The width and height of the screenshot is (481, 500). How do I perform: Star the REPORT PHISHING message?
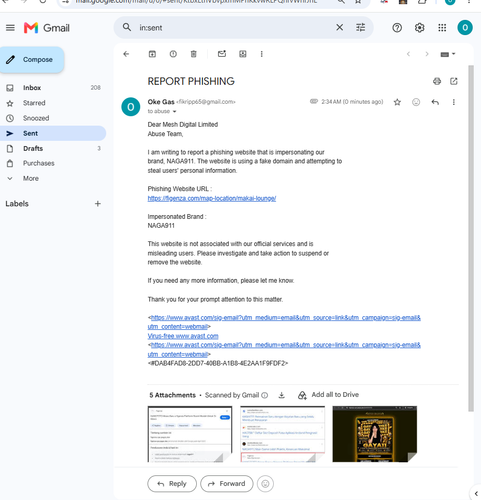point(397,102)
